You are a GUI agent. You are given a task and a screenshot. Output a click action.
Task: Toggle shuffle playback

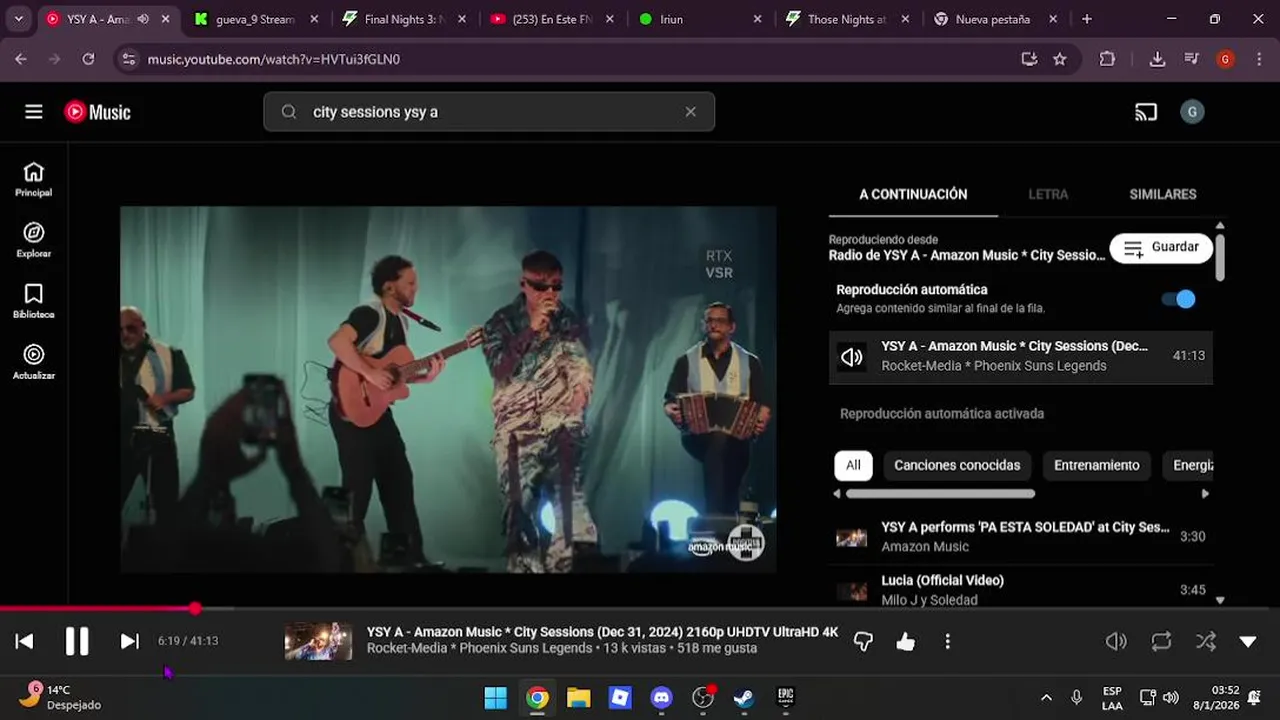pyautogui.click(x=1206, y=642)
